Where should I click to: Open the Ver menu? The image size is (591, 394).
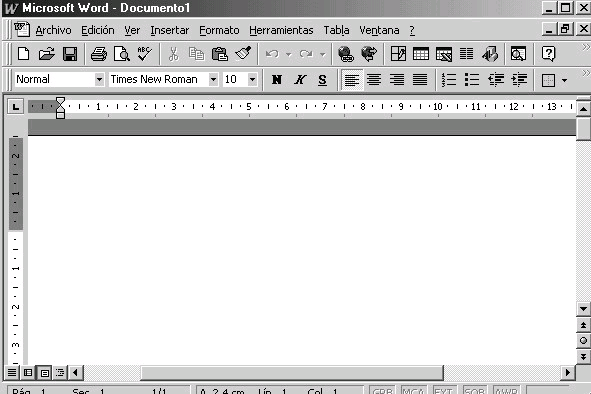coord(132,30)
